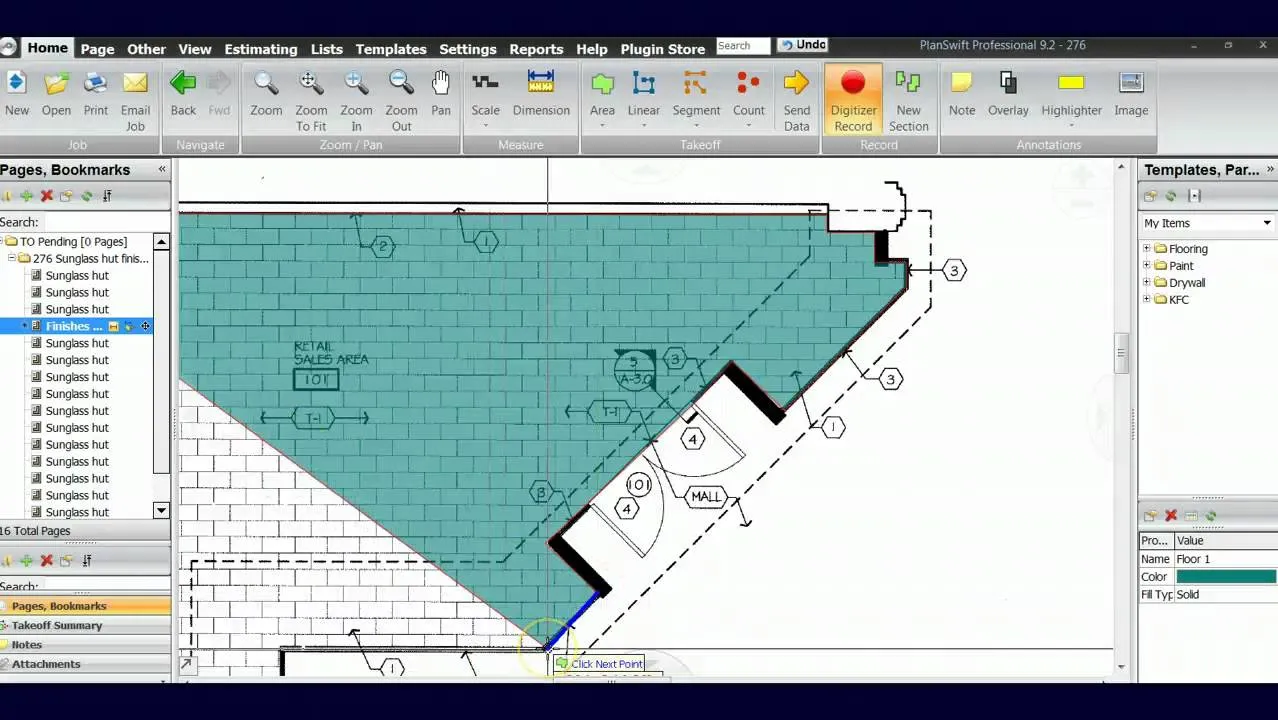Select the Dimension tool
The height and width of the screenshot is (720, 1278).
541,96
